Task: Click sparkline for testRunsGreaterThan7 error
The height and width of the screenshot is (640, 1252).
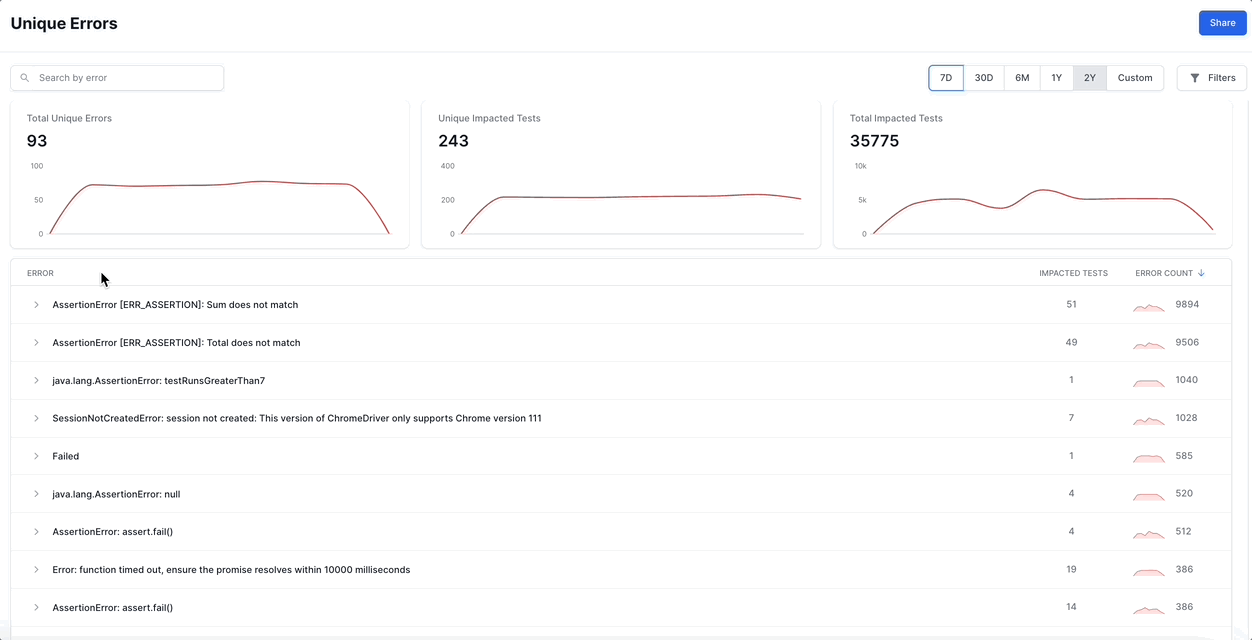Action: point(1148,382)
